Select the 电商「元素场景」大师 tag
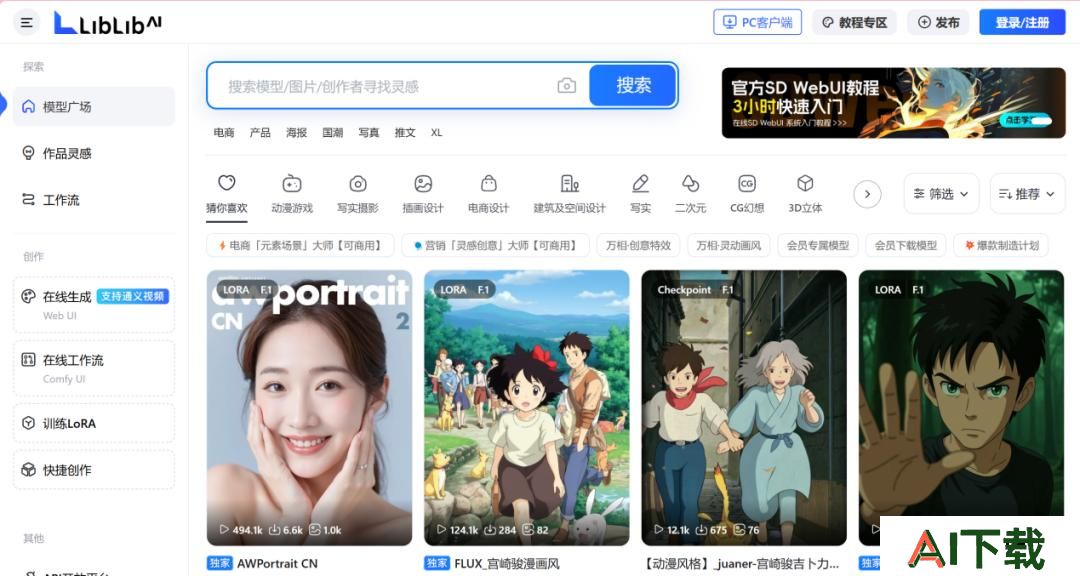 [x=300, y=245]
